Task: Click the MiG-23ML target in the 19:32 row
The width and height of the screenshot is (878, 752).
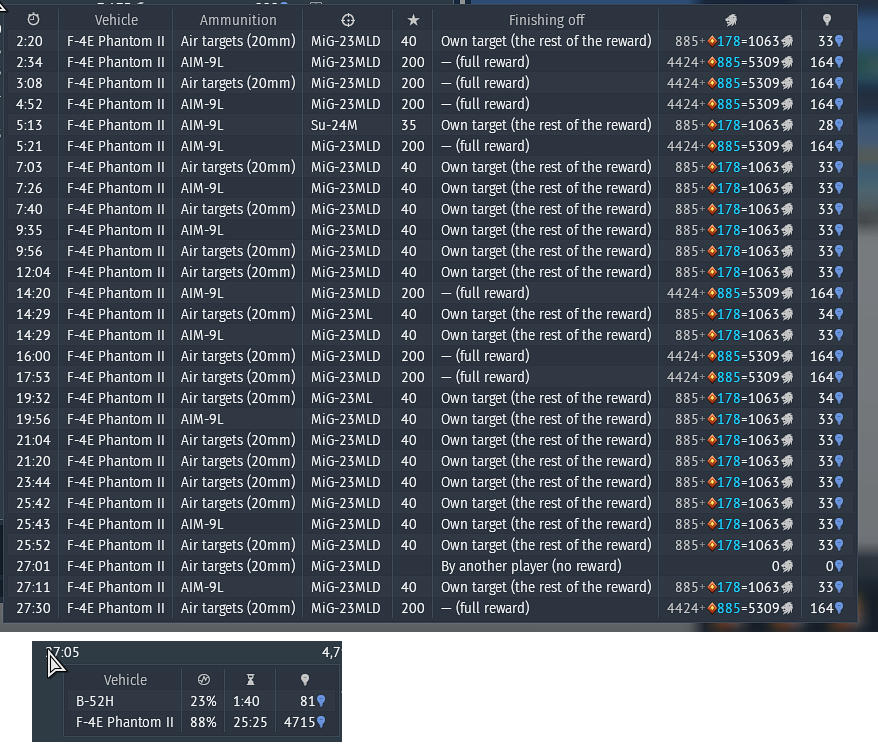Action: click(342, 398)
